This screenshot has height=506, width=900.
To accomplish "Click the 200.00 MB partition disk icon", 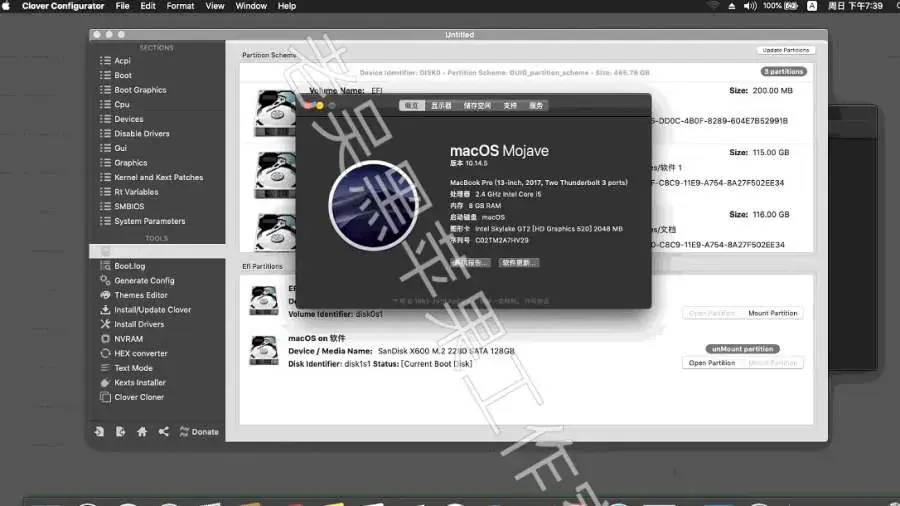I will [x=276, y=112].
